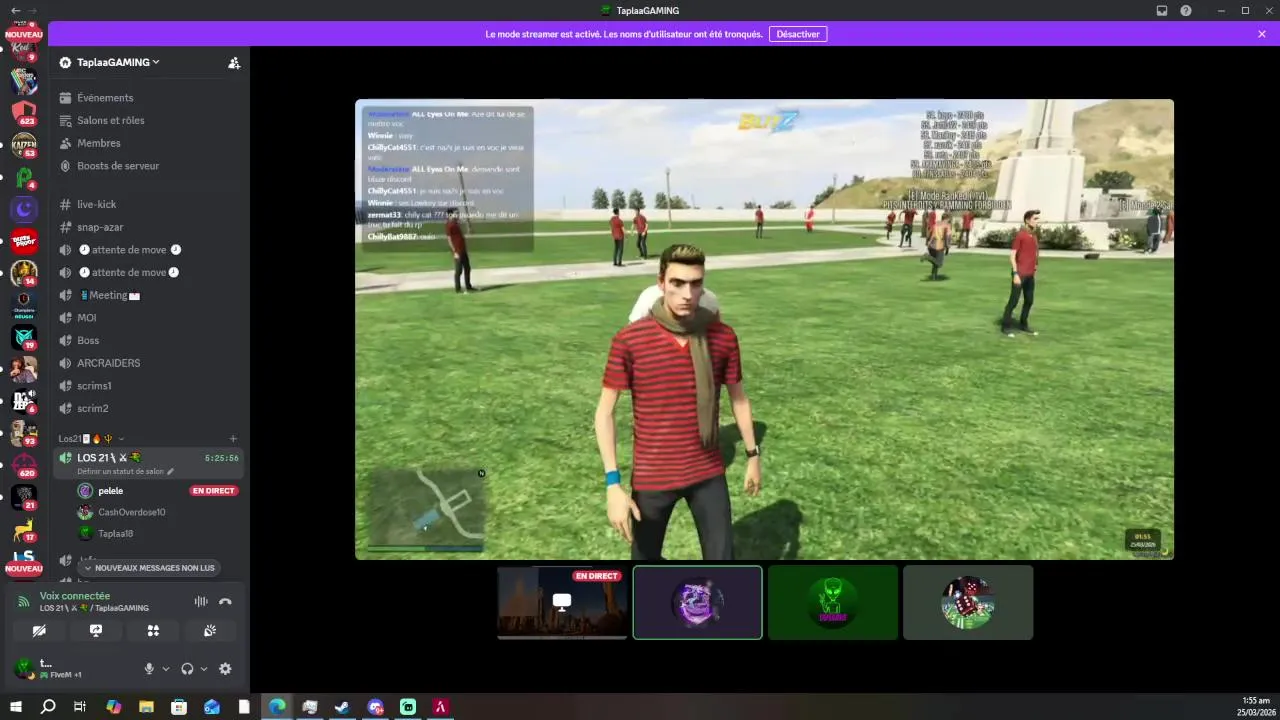The height and width of the screenshot is (720, 1280).
Task: Open File Explorer from the taskbar
Action: (146, 707)
